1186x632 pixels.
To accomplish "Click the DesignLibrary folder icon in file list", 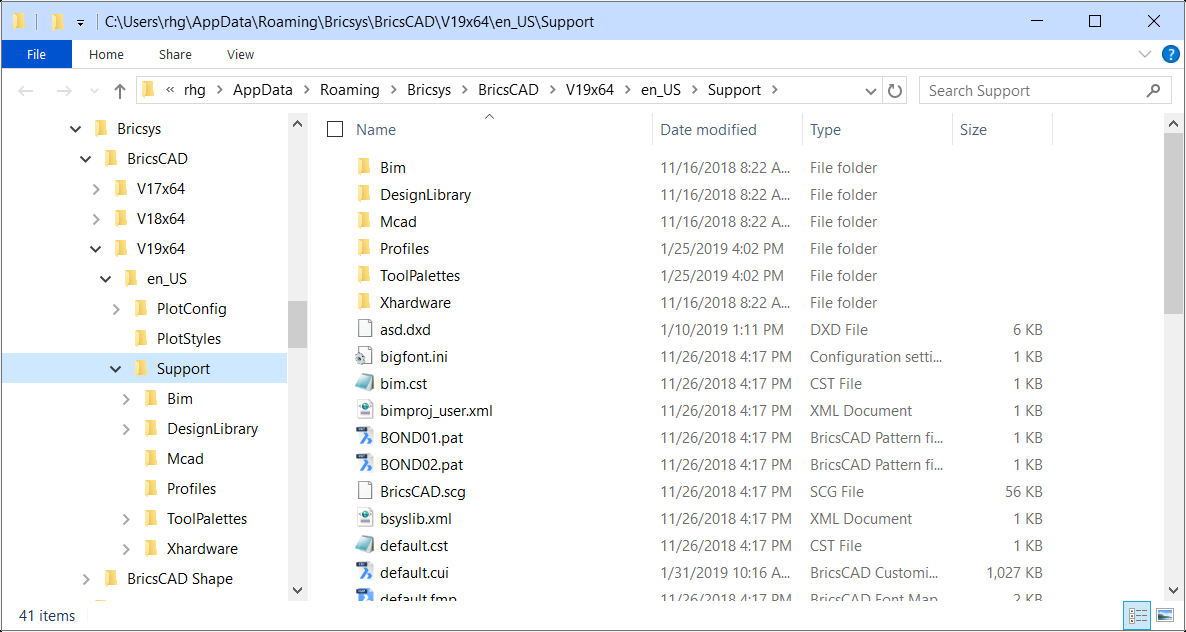I will [x=365, y=194].
